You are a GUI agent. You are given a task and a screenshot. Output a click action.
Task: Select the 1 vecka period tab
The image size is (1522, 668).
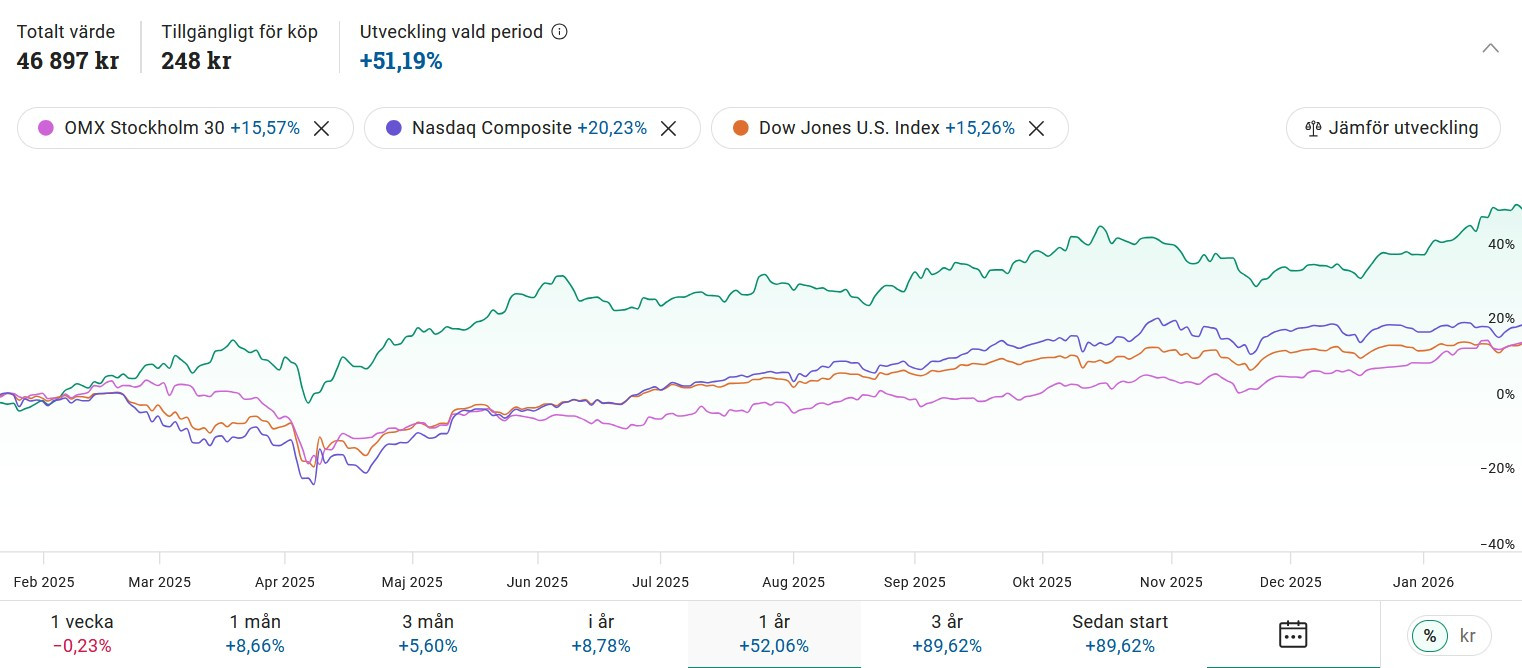tap(82, 634)
